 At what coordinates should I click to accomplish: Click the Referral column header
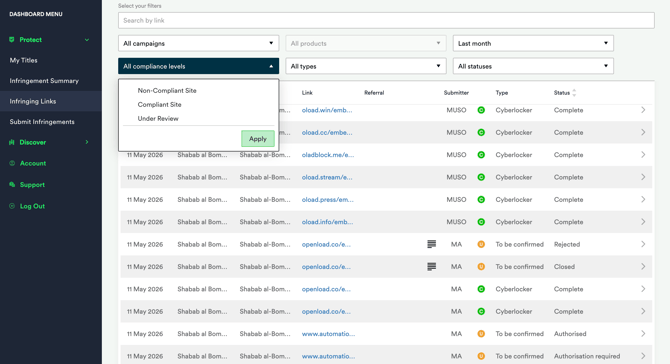(374, 93)
